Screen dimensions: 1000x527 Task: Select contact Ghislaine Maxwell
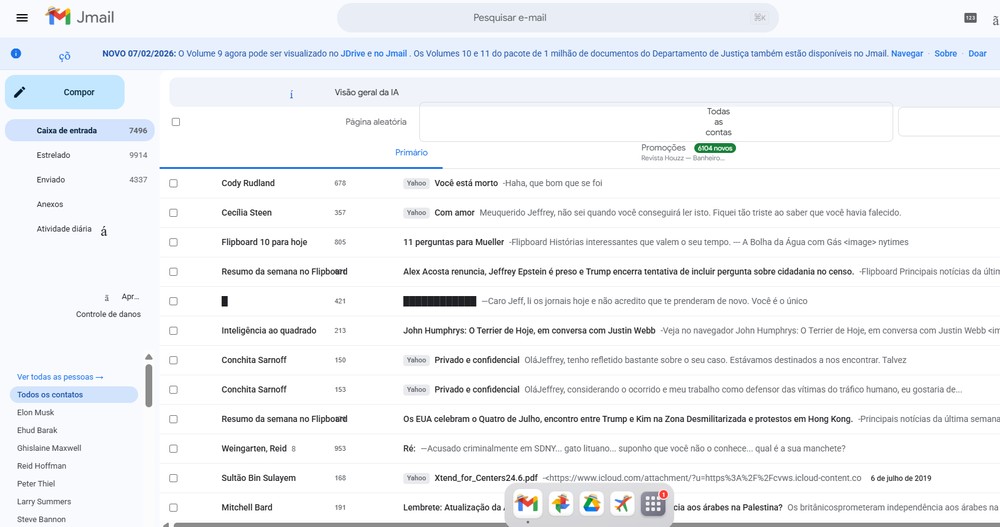[49, 449]
